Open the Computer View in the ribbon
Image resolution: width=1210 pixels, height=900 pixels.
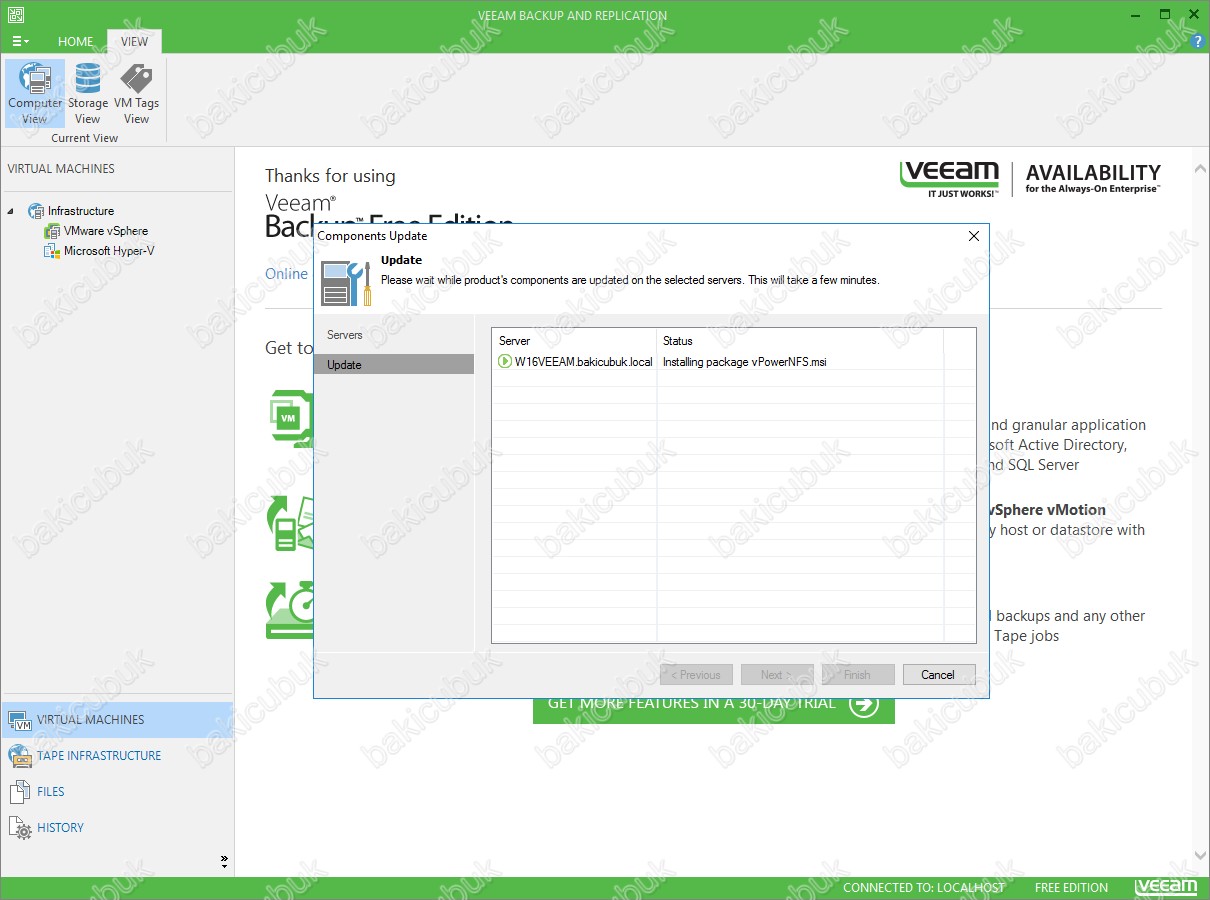(x=35, y=93)
